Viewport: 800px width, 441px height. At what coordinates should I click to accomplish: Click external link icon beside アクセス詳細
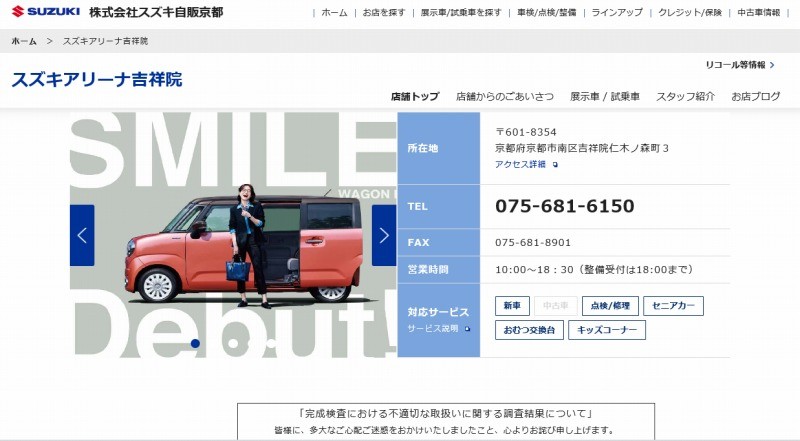tap(555, 165)
